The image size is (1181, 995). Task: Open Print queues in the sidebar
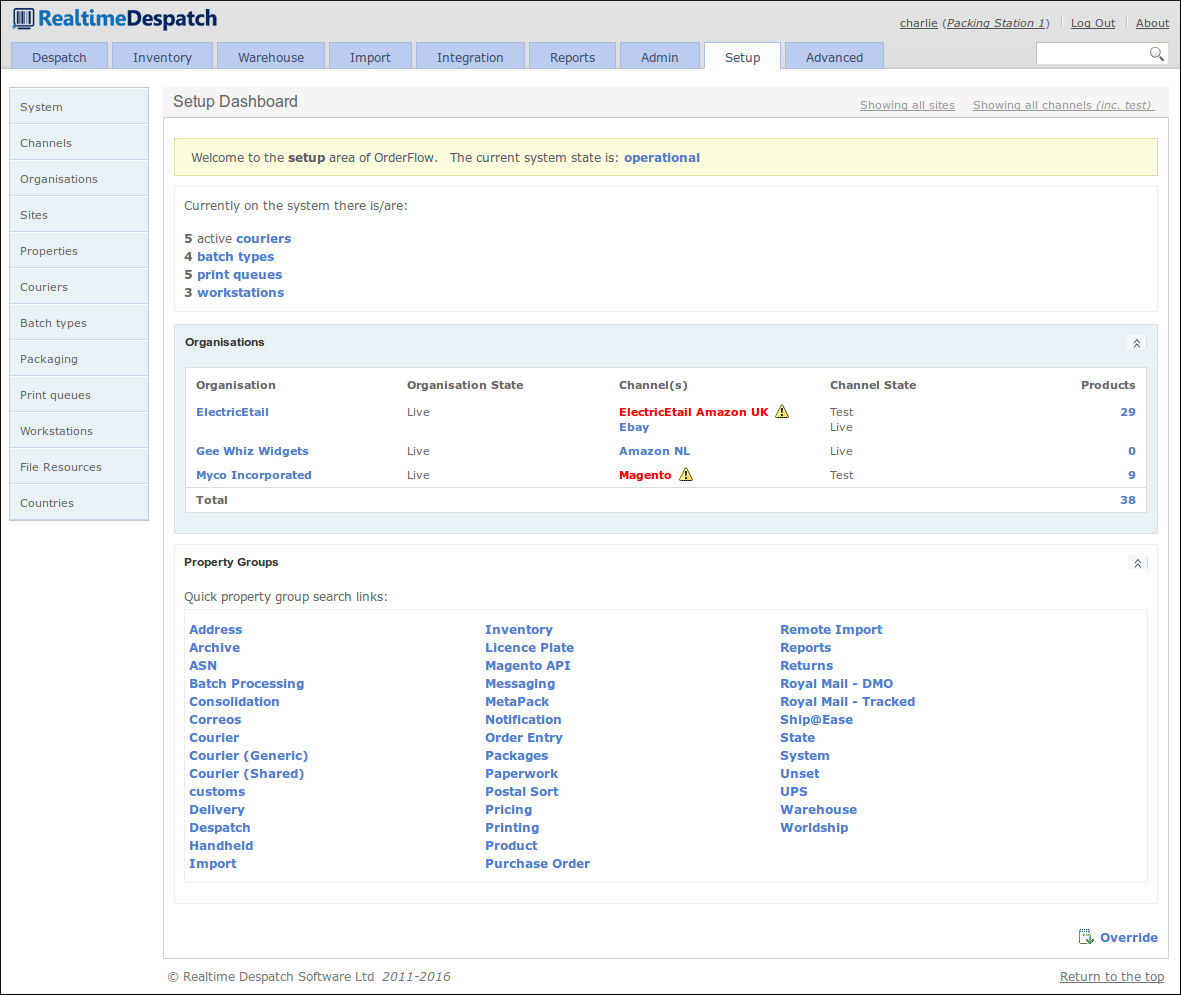(x=79, y=395)
